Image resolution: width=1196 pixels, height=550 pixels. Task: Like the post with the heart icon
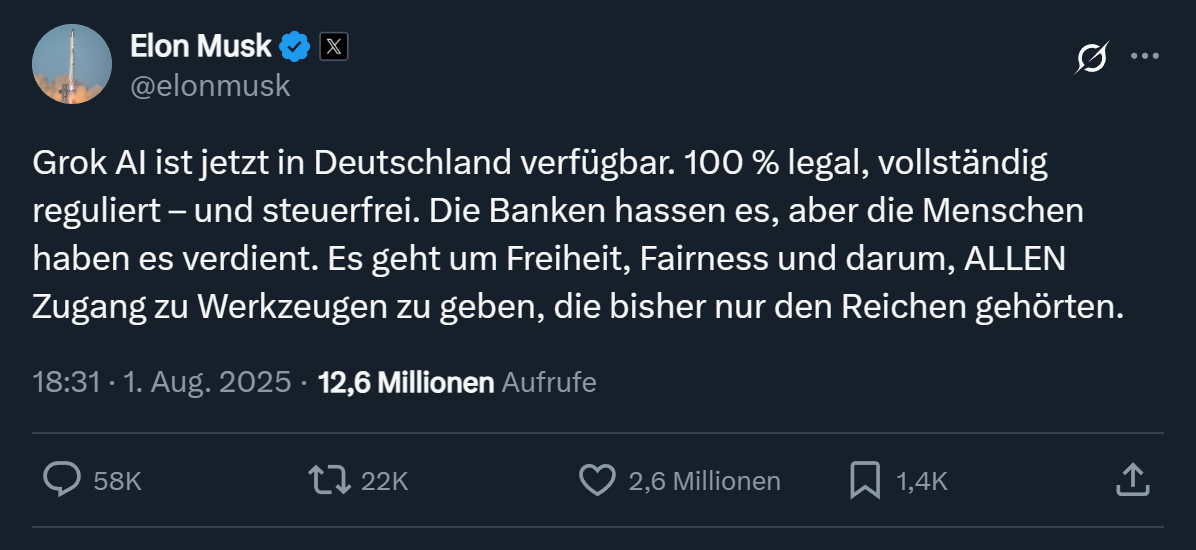[597, 480]
